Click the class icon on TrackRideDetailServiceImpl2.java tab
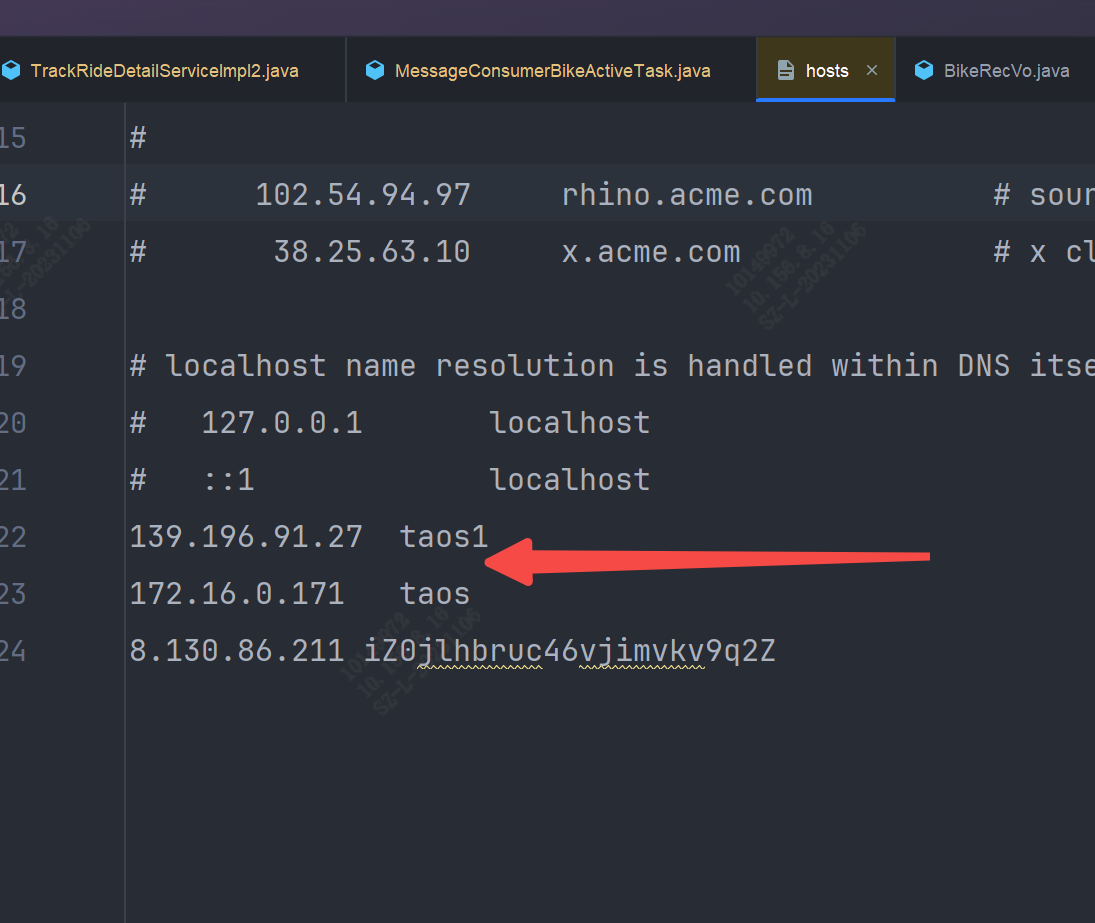 11,71
